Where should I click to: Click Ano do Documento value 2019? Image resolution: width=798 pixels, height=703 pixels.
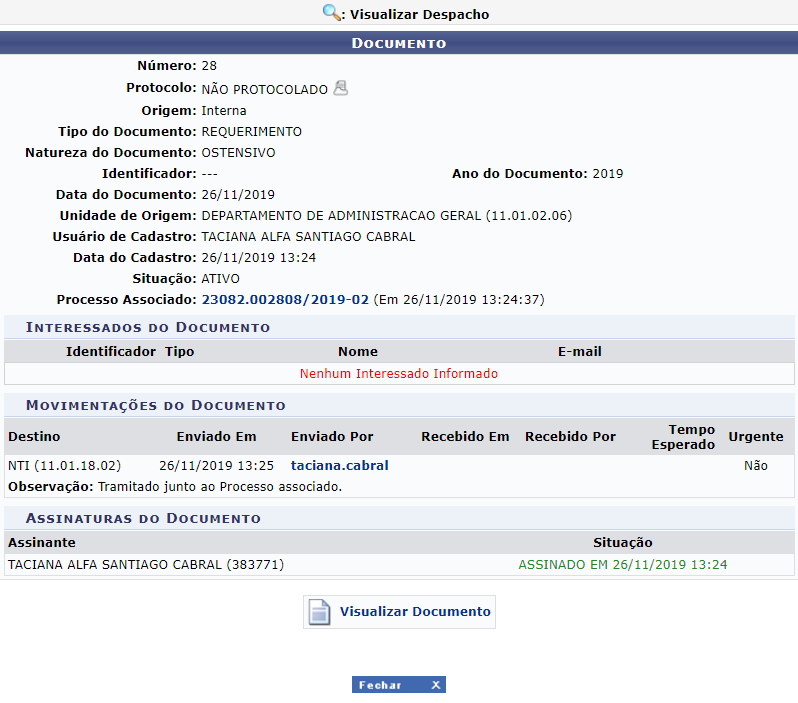pos(608,174)
